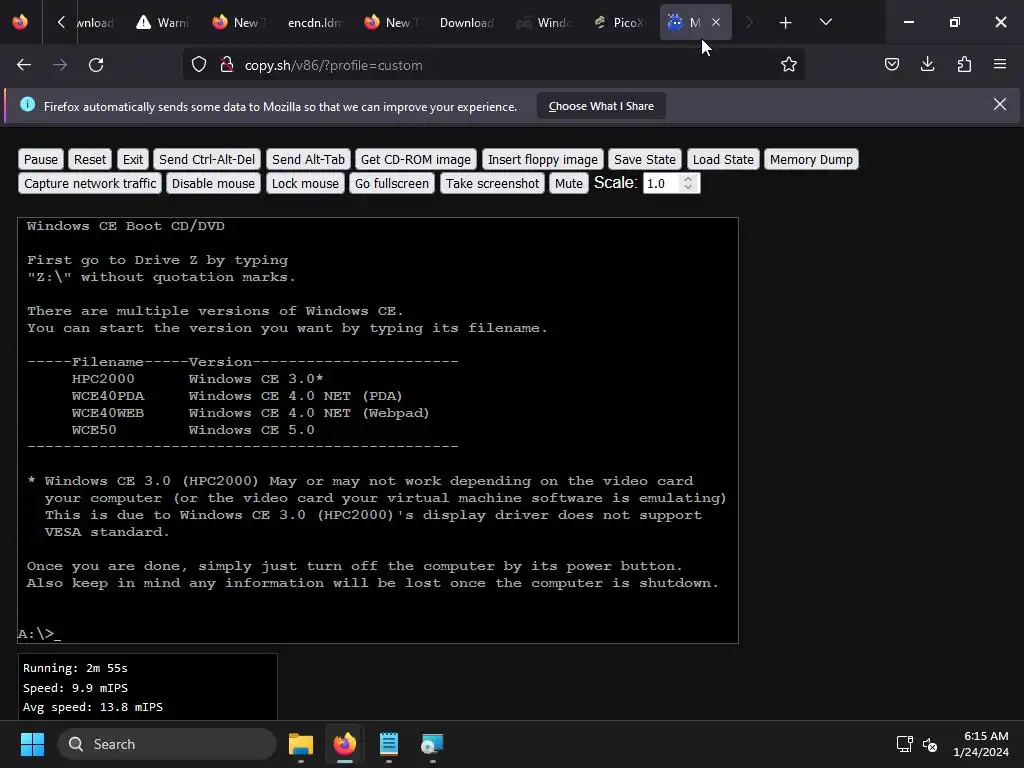Image resolution: width=1024 pixels, height=768 pixels.
Task: Click the Go fullscreen button
Action: [392, 184]
